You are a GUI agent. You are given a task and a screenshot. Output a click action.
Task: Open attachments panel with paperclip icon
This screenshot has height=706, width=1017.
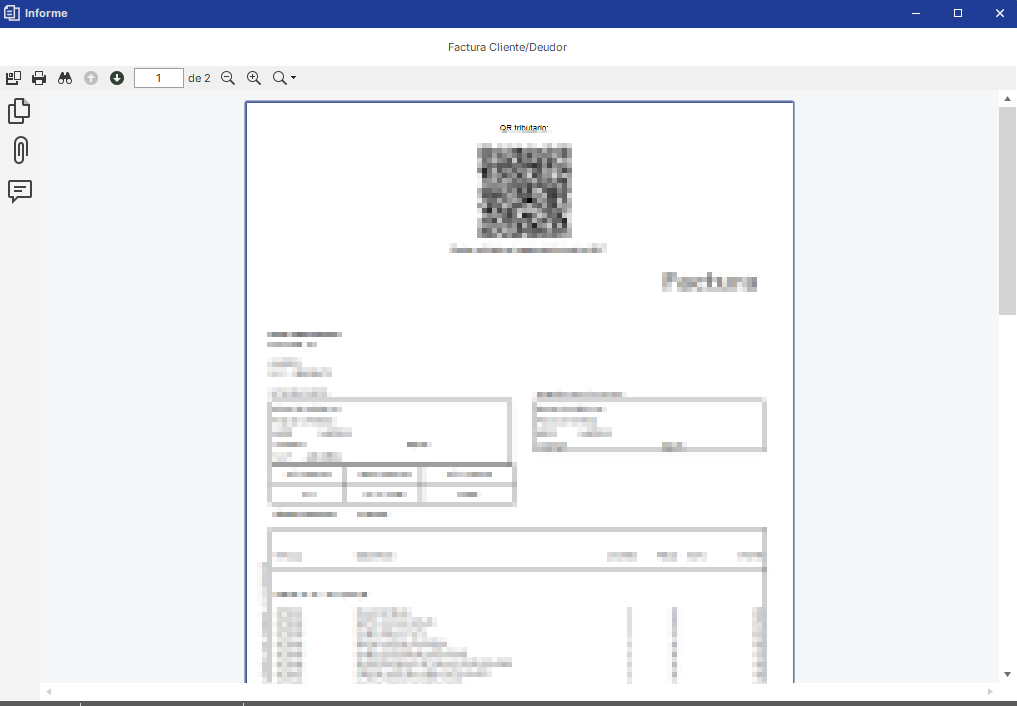(20, 150)
